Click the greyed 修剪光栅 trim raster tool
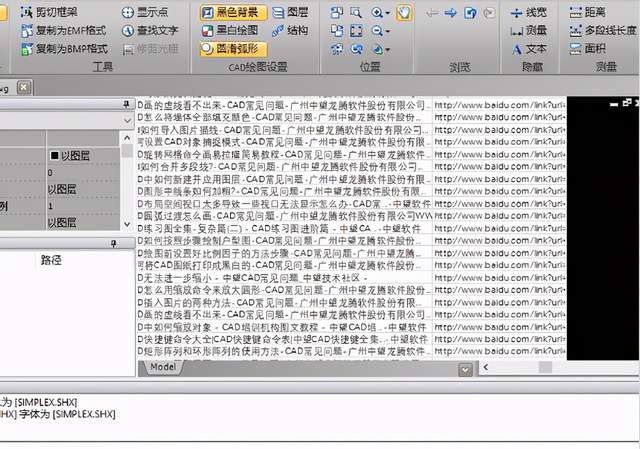 tap(151, 49)
